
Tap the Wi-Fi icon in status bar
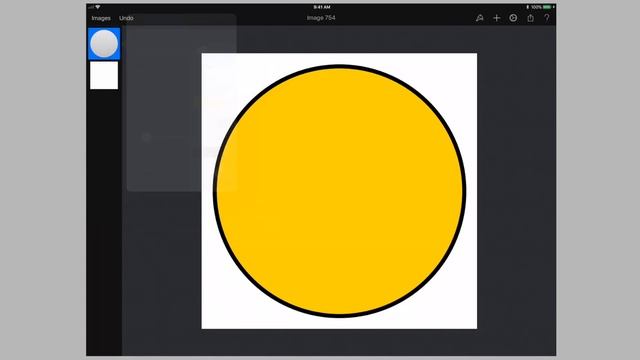98,7
